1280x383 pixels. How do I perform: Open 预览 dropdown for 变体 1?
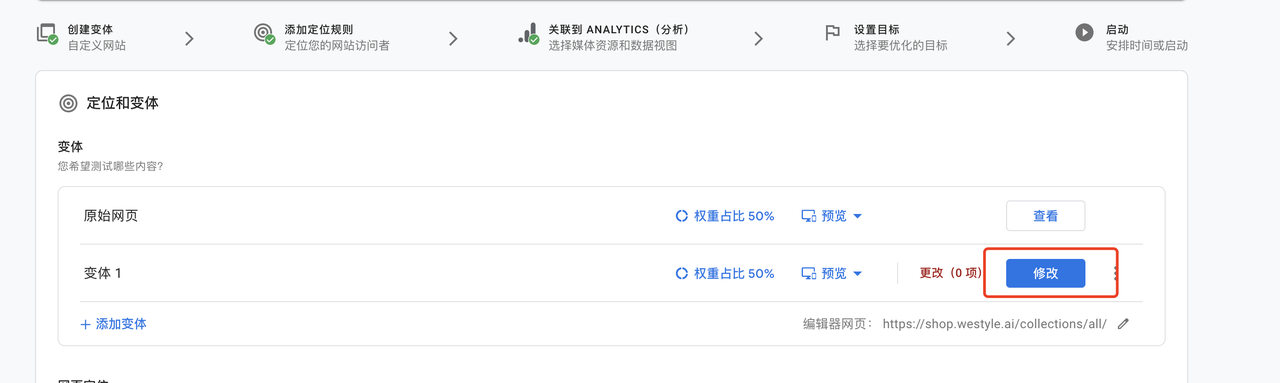tap(832, 273)
